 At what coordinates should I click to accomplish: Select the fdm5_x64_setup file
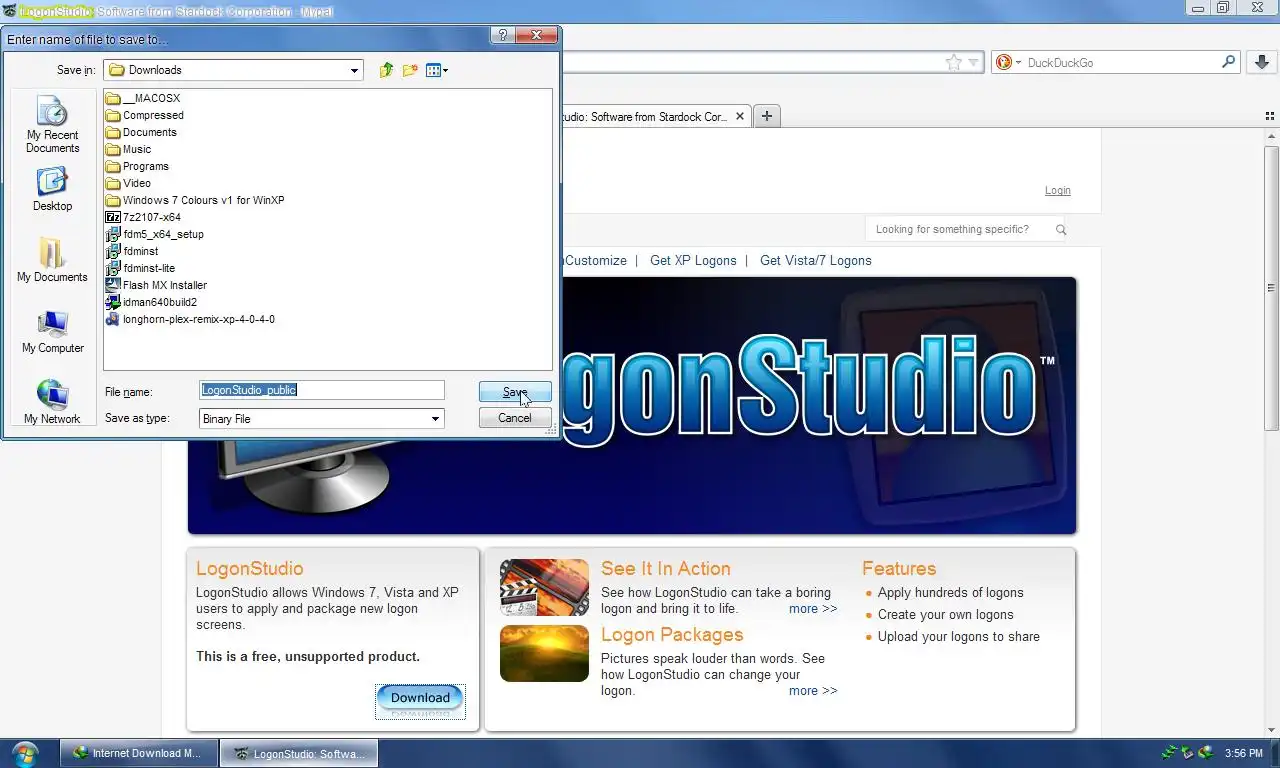pos(155,234)
